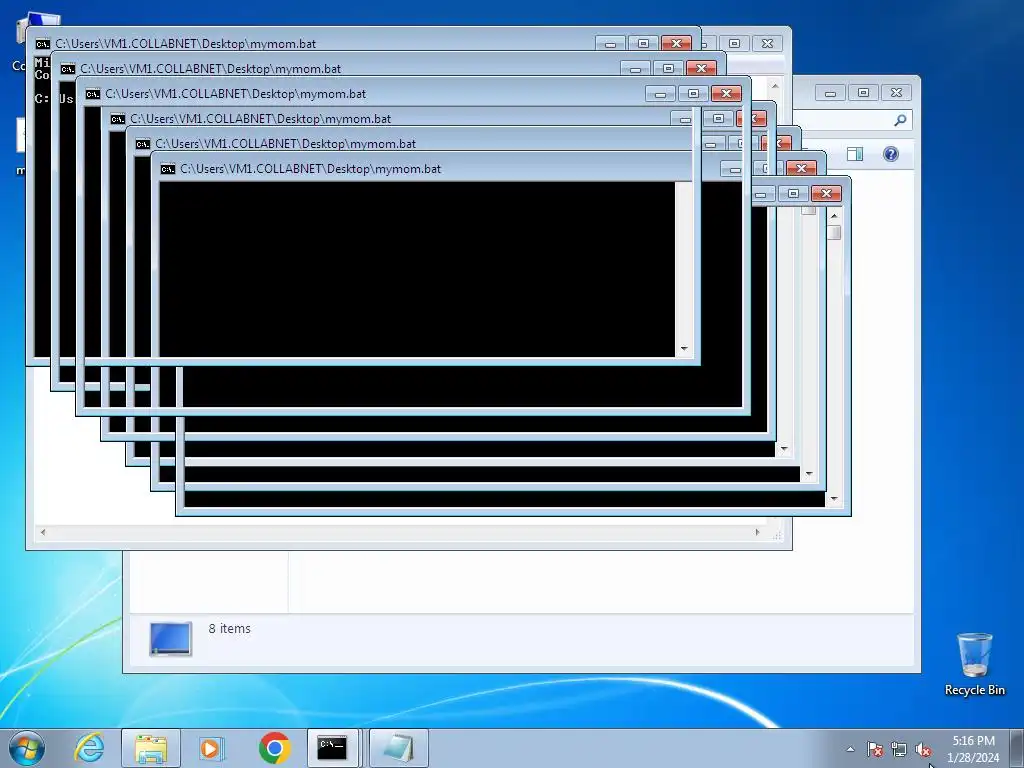This screenshot has width=1024, height=768.
Task: Click the Explorer search magnifier icon
Action: click(900, 120)
